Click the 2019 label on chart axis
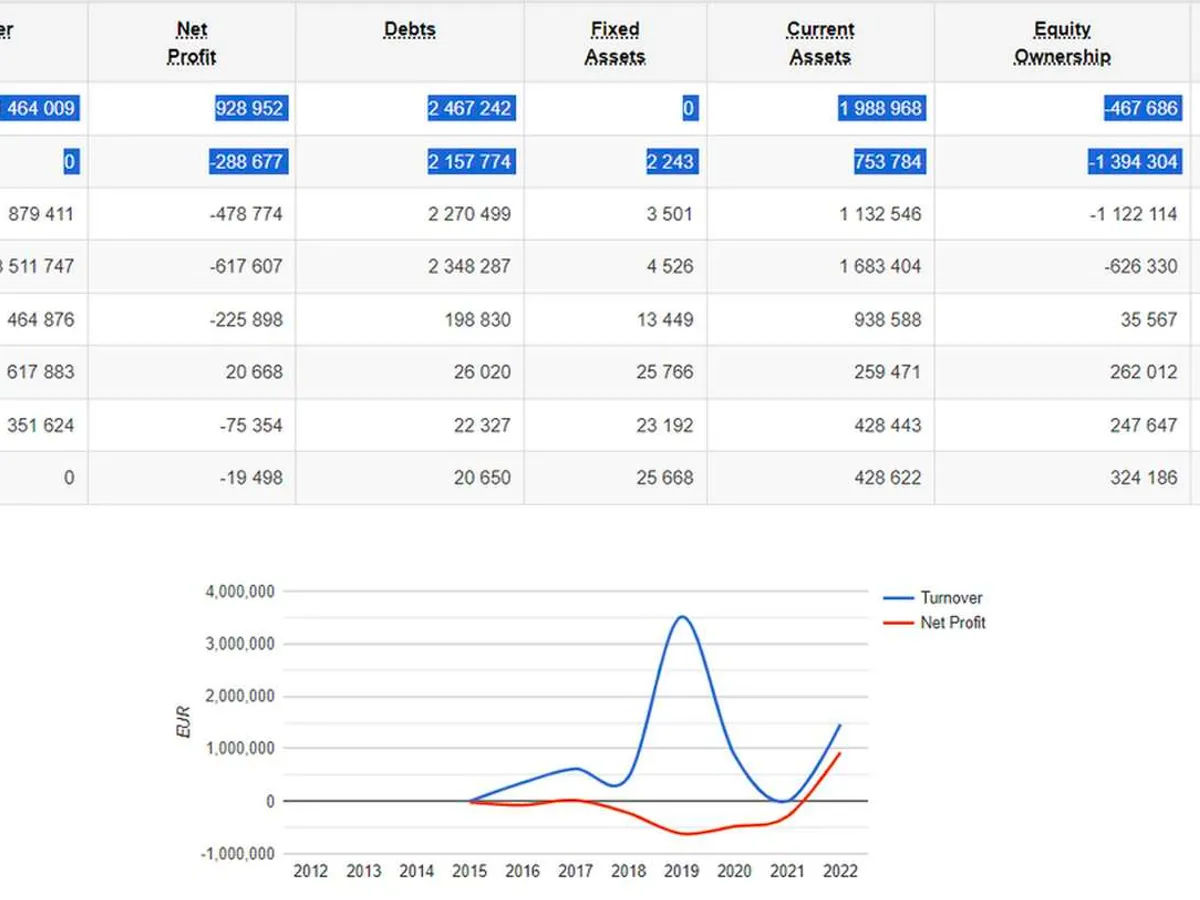This screenshot has width=1200, height=900. (x=682, y=871)
